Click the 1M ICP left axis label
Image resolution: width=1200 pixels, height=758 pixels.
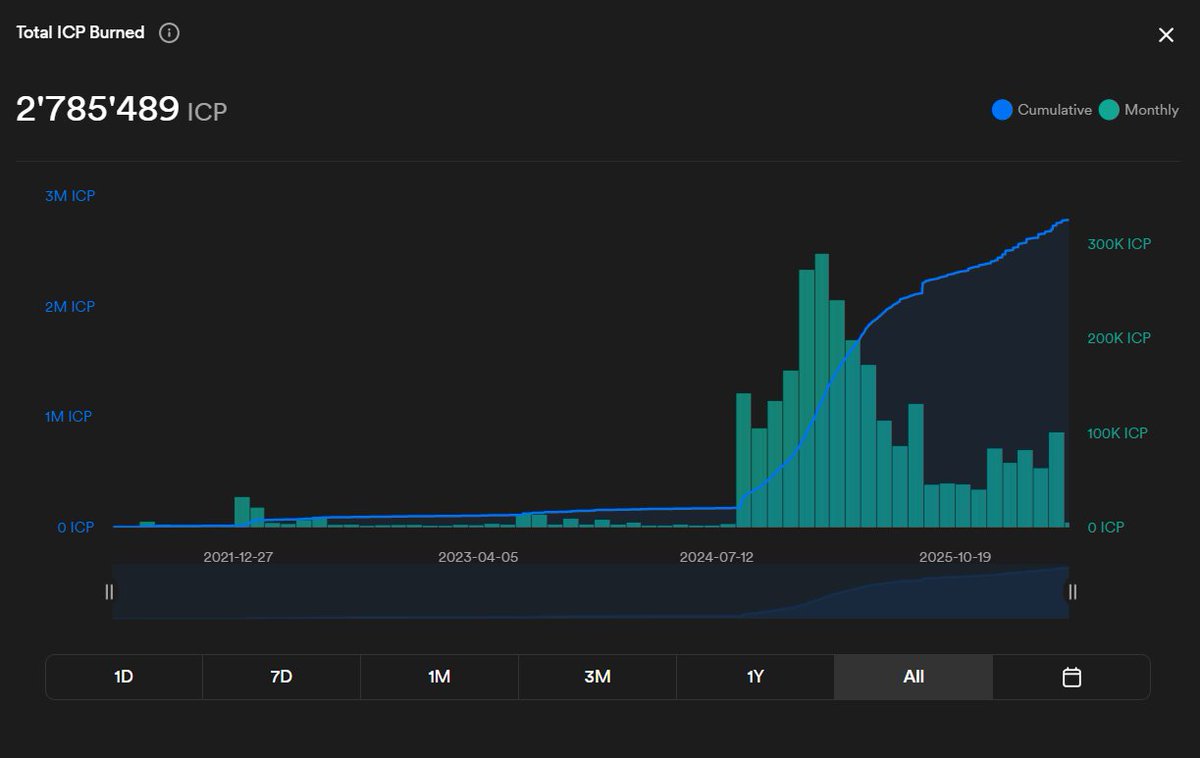pyautogui.click(x=68, y=416)
